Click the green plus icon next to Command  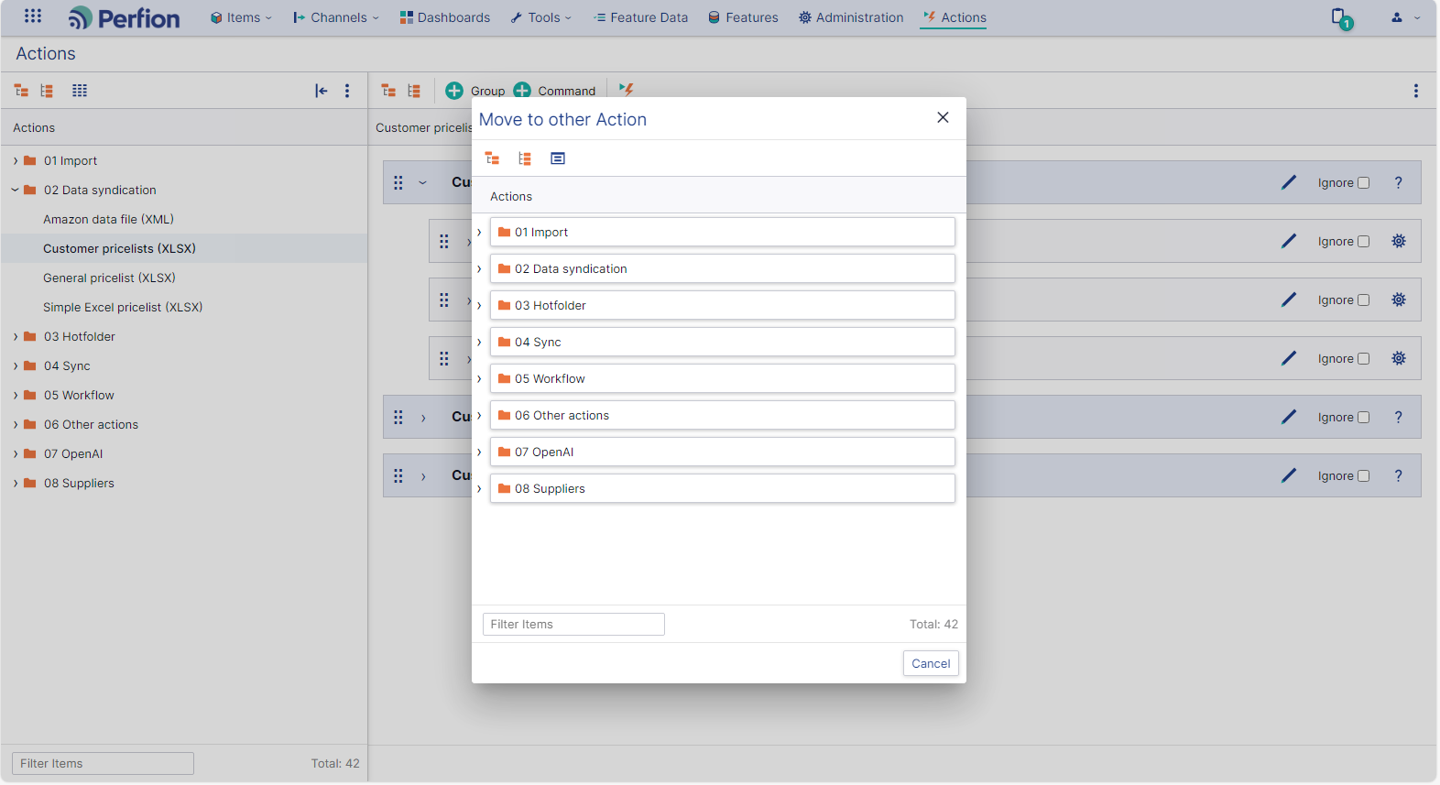(x=522, y=90)
